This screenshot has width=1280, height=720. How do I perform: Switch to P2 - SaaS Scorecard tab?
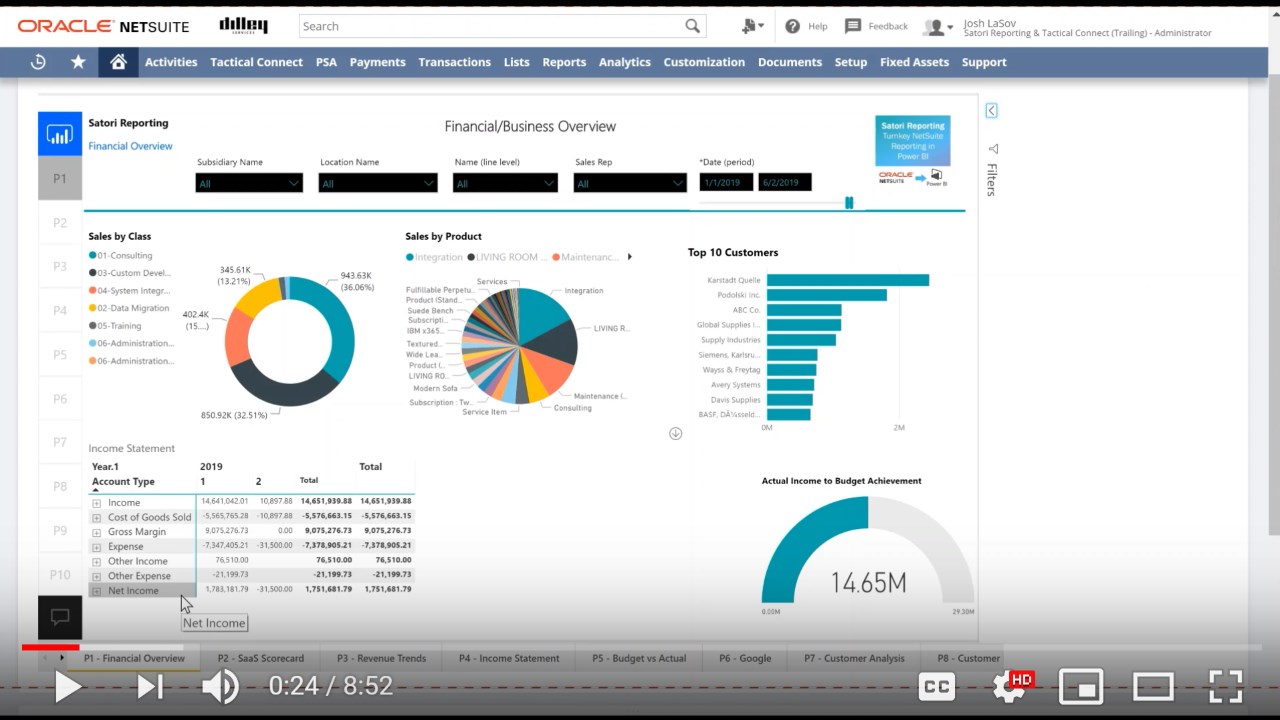(x=261, y=658)
